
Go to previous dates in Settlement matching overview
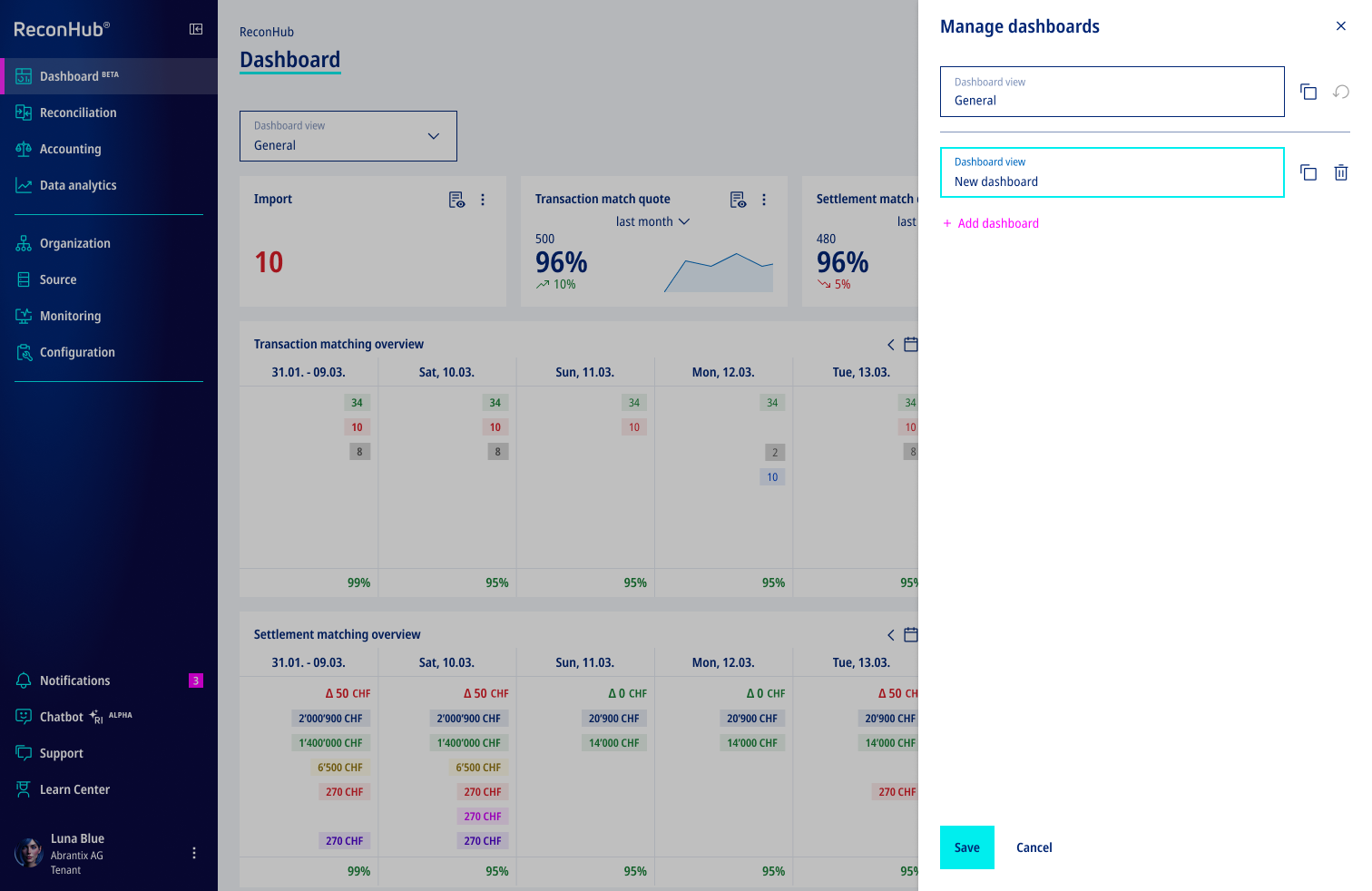[x=890, y=635]
